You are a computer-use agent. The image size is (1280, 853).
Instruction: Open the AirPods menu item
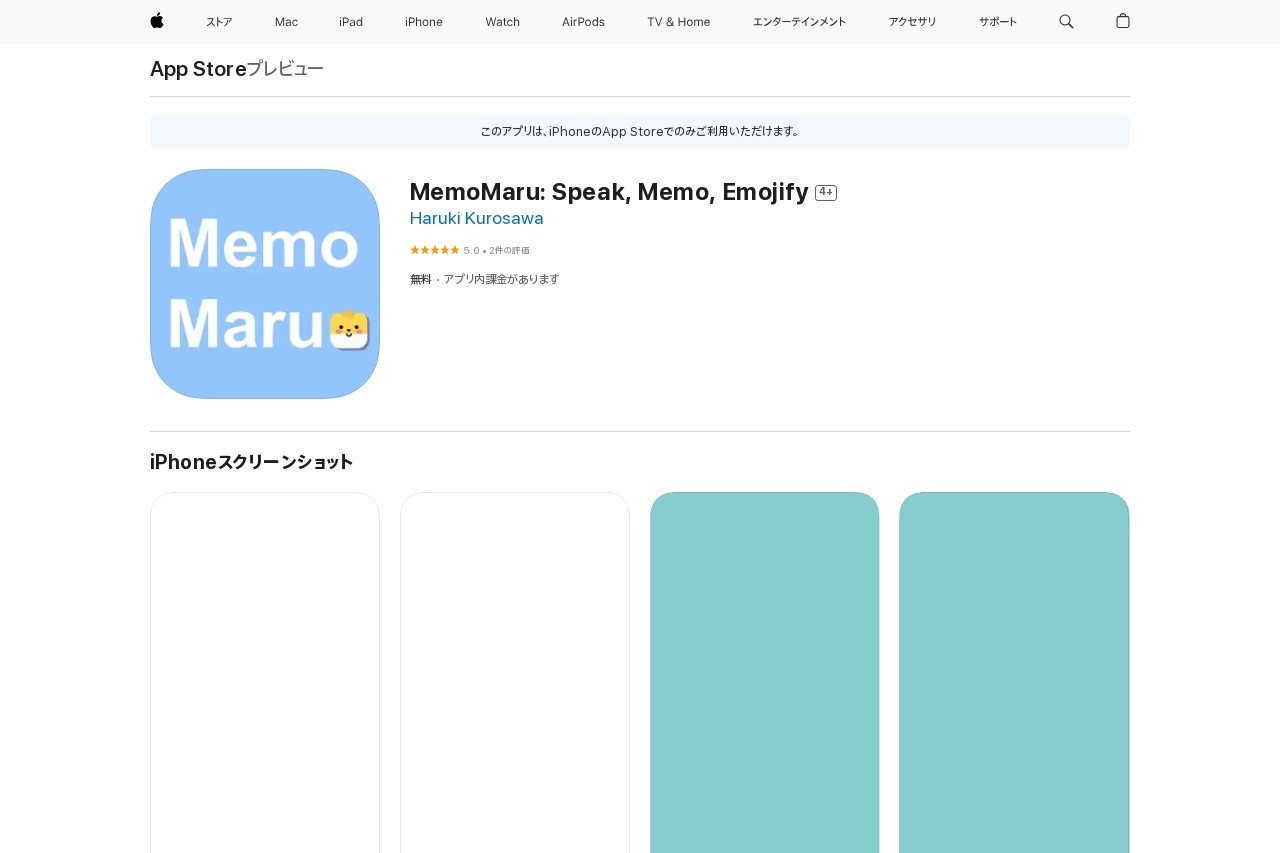583,22
